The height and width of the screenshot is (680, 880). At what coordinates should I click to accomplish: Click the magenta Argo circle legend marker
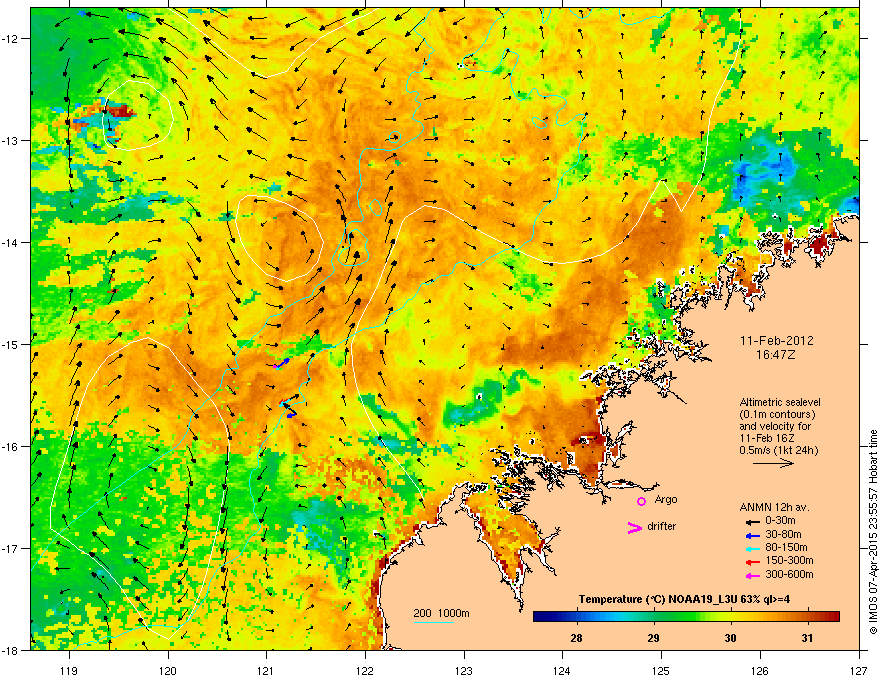coord(641,501)
